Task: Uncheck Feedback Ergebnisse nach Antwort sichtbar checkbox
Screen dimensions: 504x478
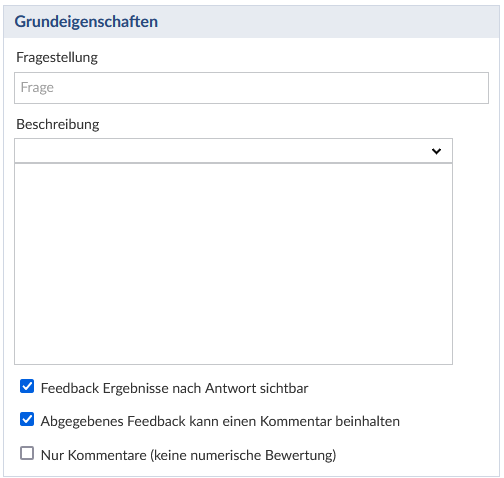Action: [27, 386]
